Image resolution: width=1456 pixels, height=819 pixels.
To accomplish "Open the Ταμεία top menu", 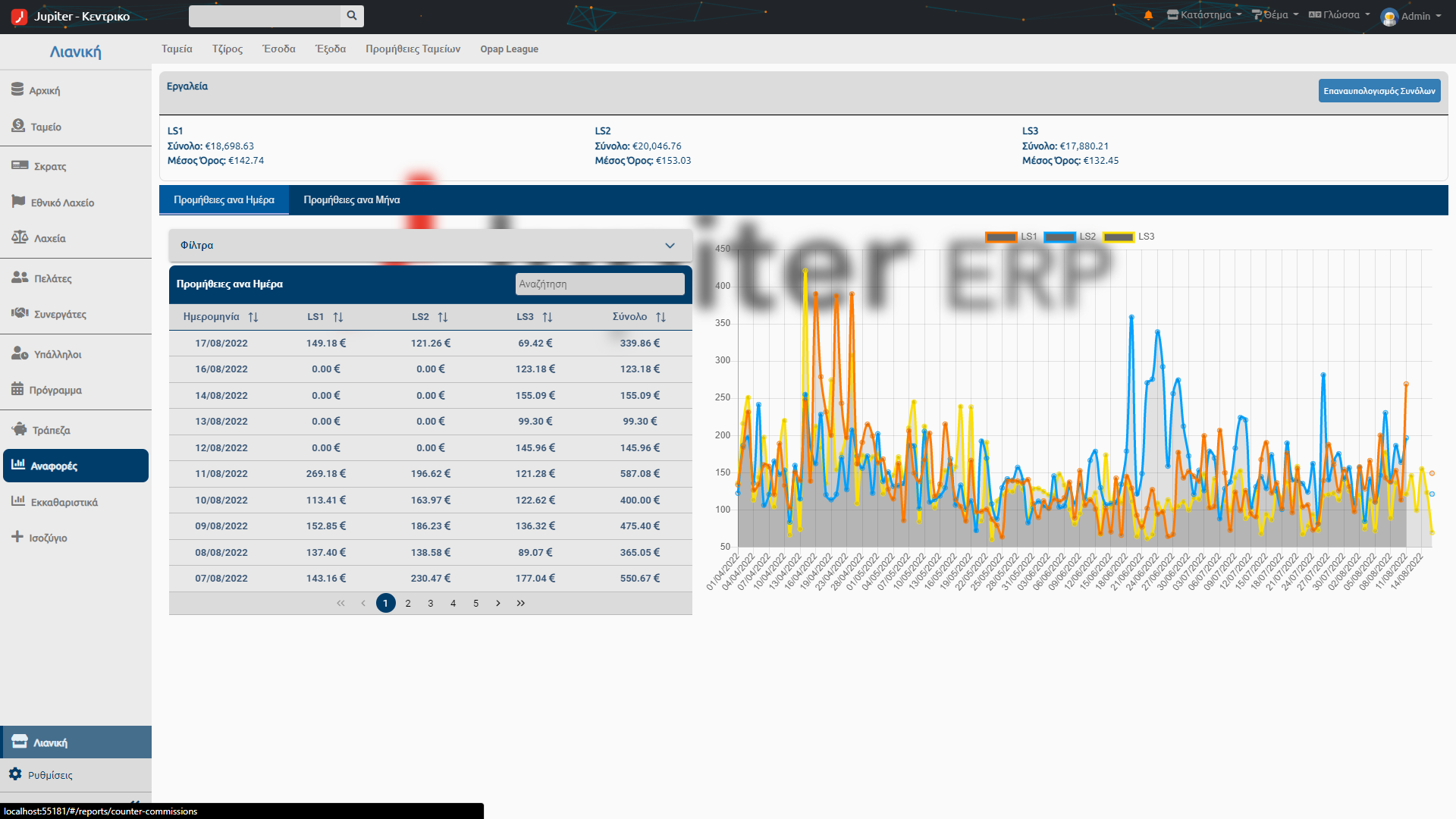I will (177, 49).
